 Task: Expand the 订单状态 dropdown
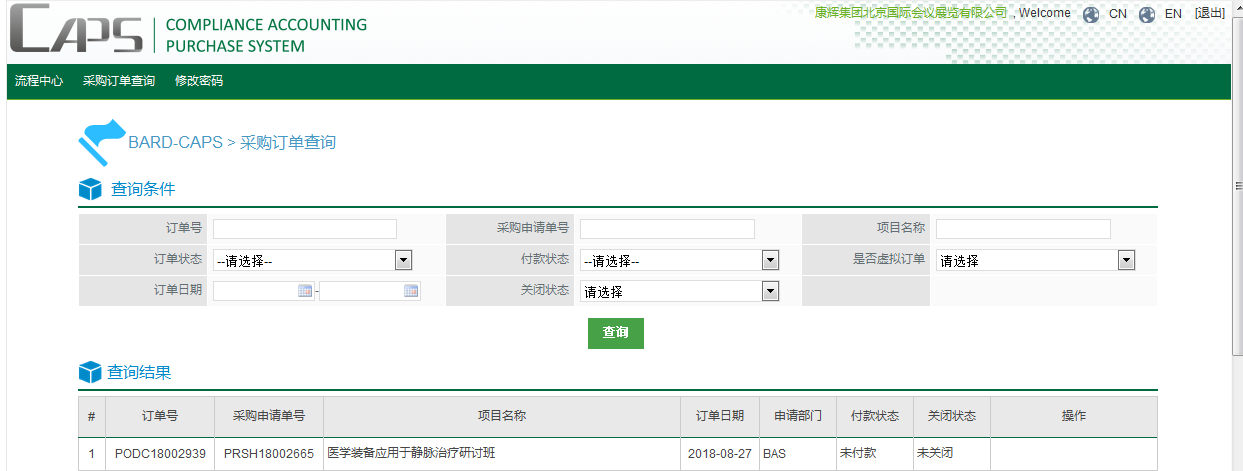pyautogui.click(x=403, y=261)
